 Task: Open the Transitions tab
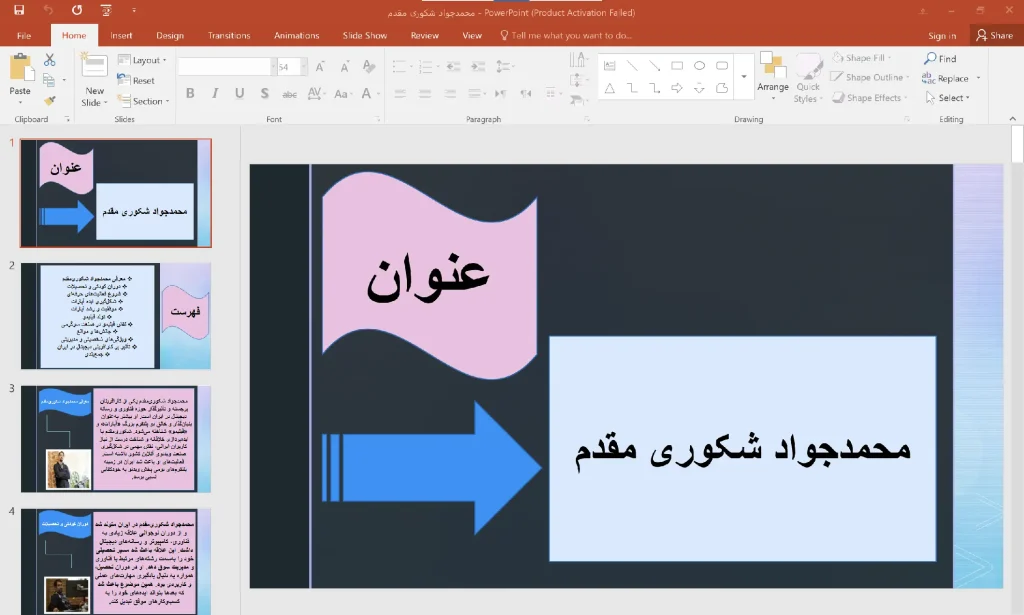point(229,35)
